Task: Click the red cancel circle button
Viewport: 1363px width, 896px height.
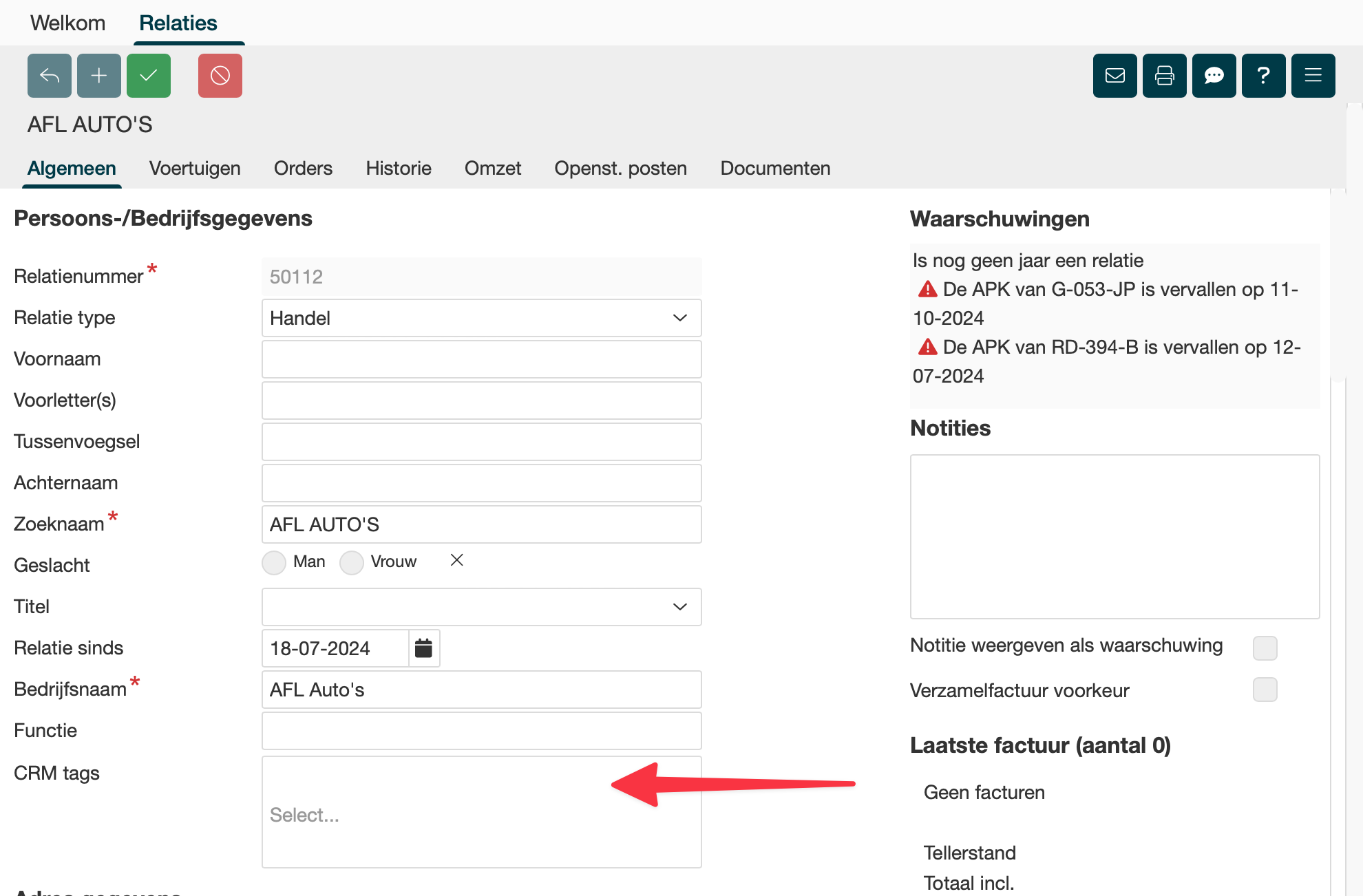Action: [x=220, y=76]
